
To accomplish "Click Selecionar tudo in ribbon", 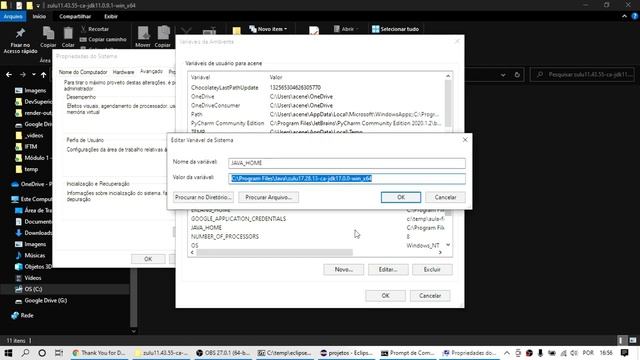I will 396,29.
